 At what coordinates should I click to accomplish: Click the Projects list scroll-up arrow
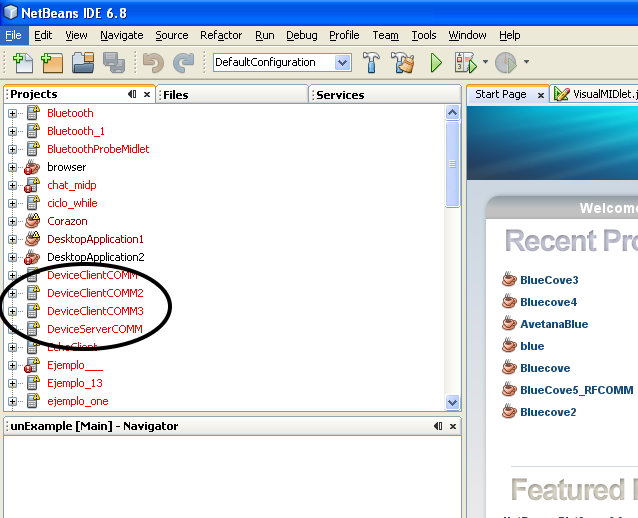tap(452, 112)
